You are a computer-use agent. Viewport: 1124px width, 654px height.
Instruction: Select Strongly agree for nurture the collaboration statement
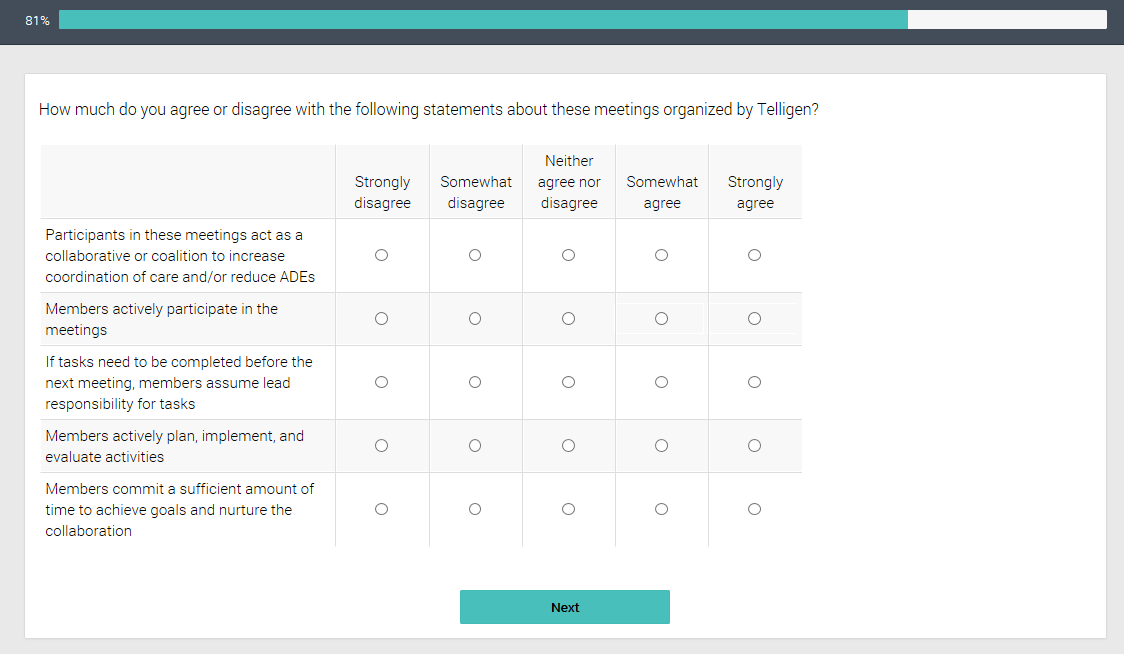point(754,509)
